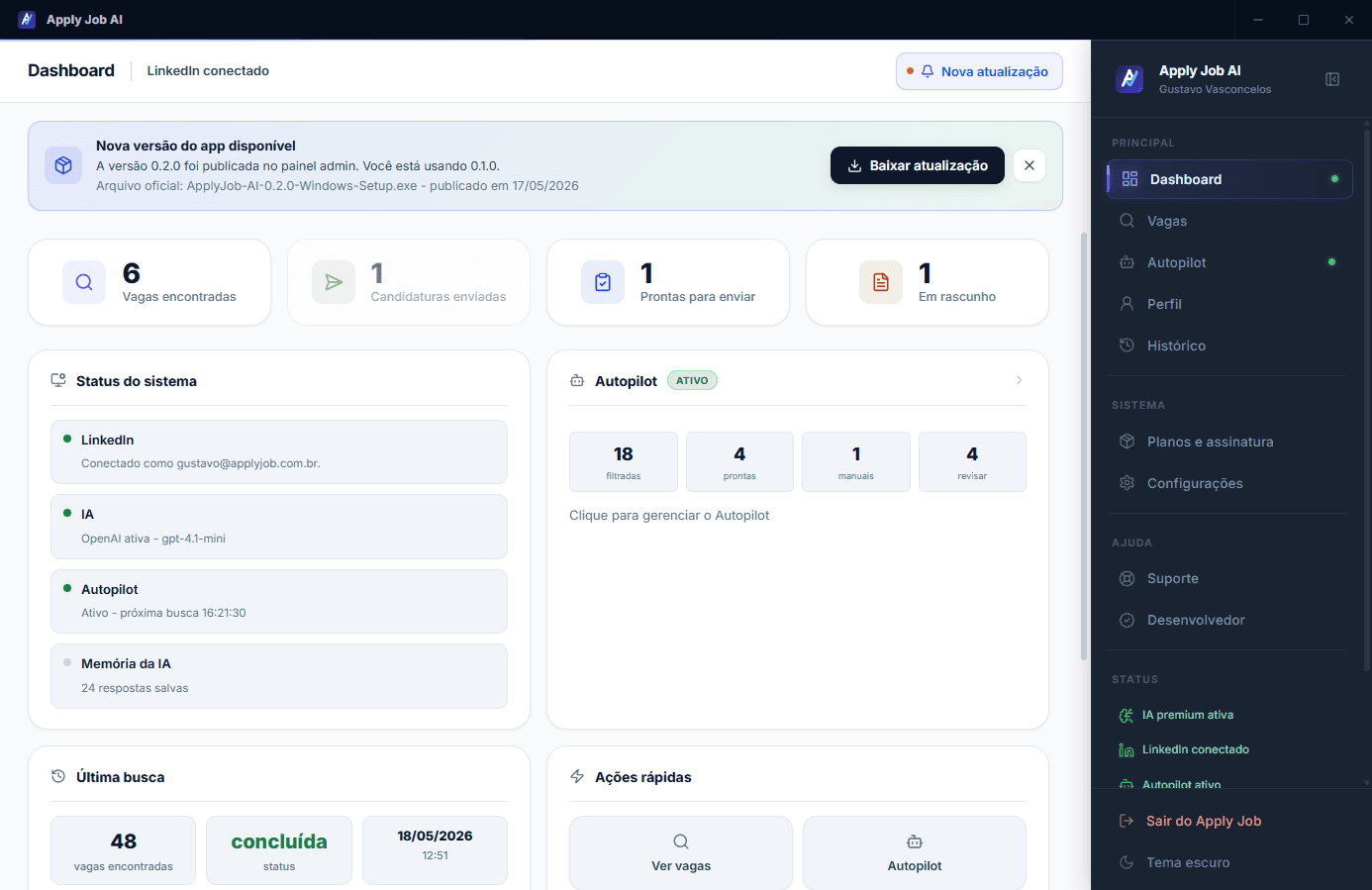Click the 18/05/2026 date tile

pos(435,850)
